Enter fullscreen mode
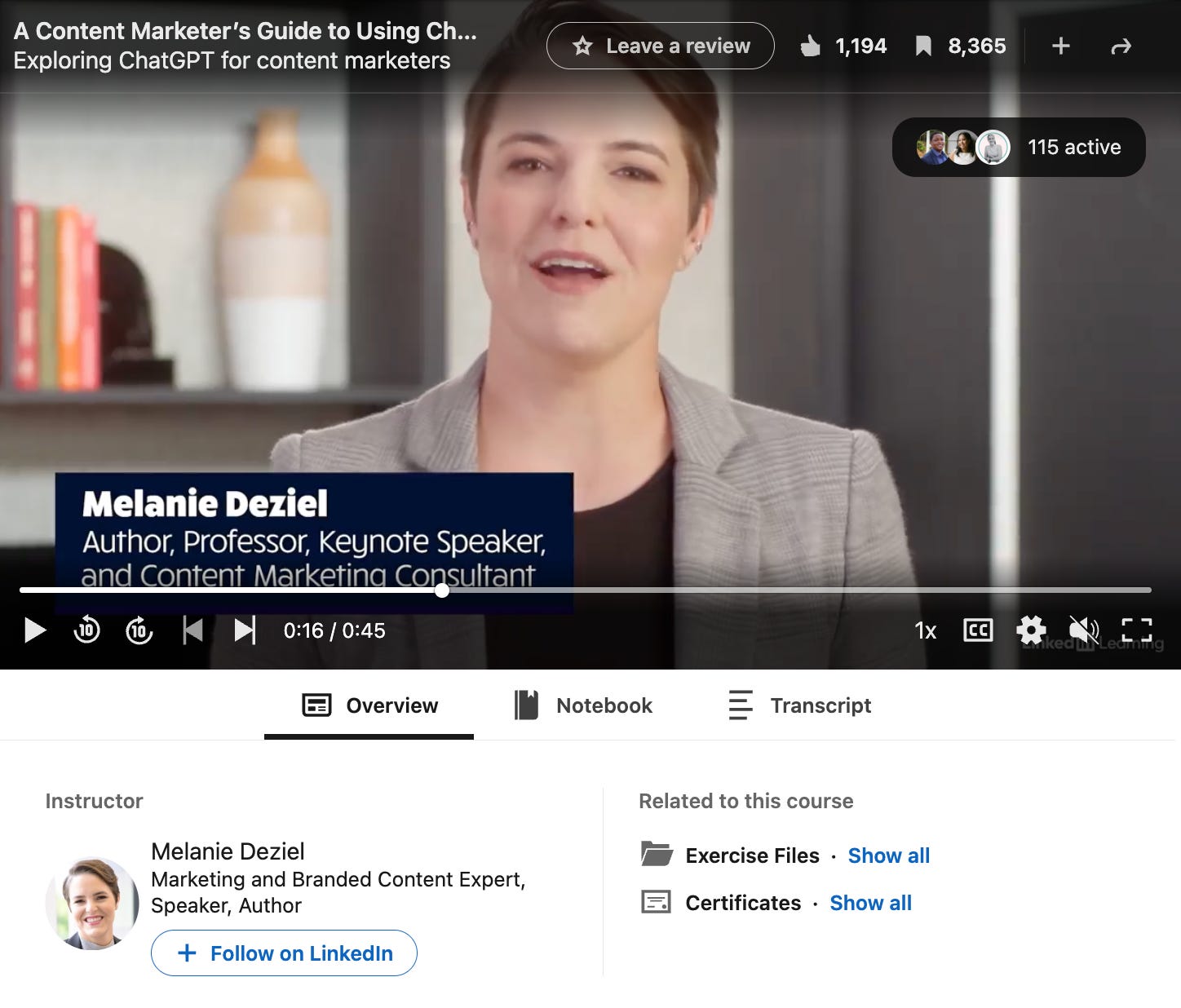Viewport: 1181px width, 1008px height. pyautogui.click(x=1136, y=630)
